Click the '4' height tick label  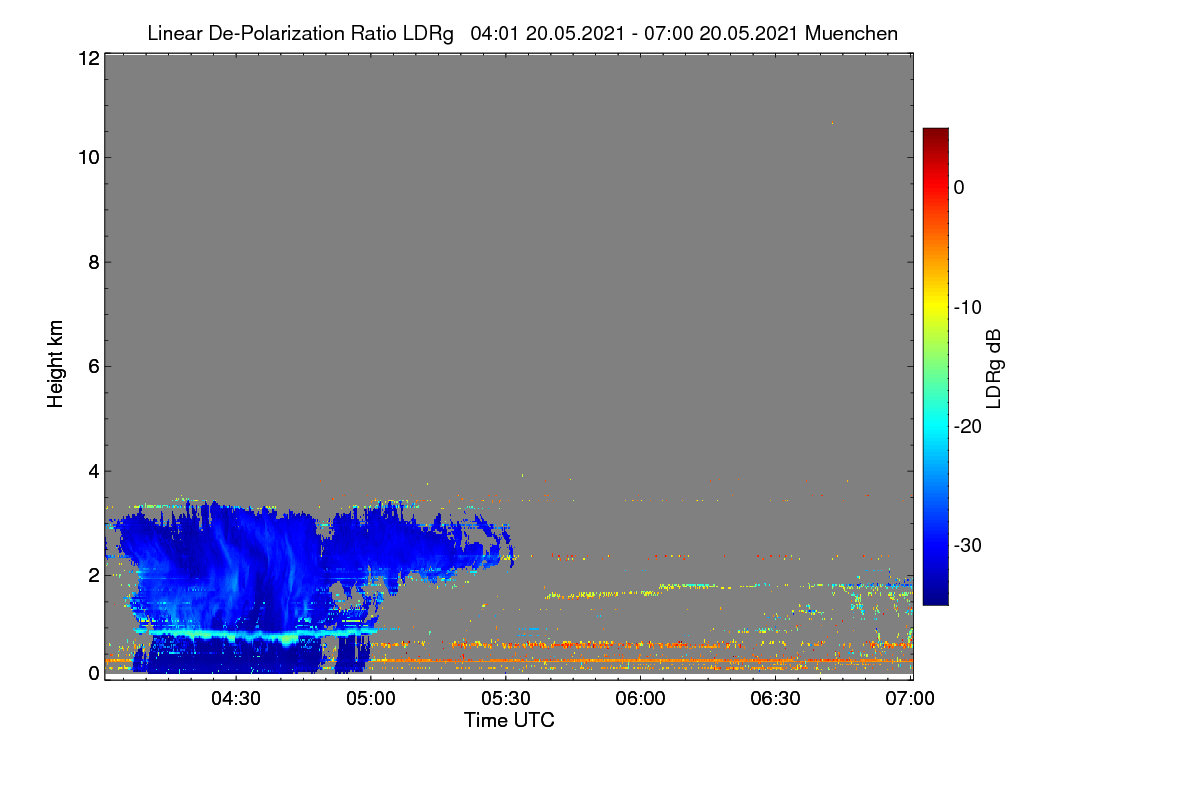[92, 471]
